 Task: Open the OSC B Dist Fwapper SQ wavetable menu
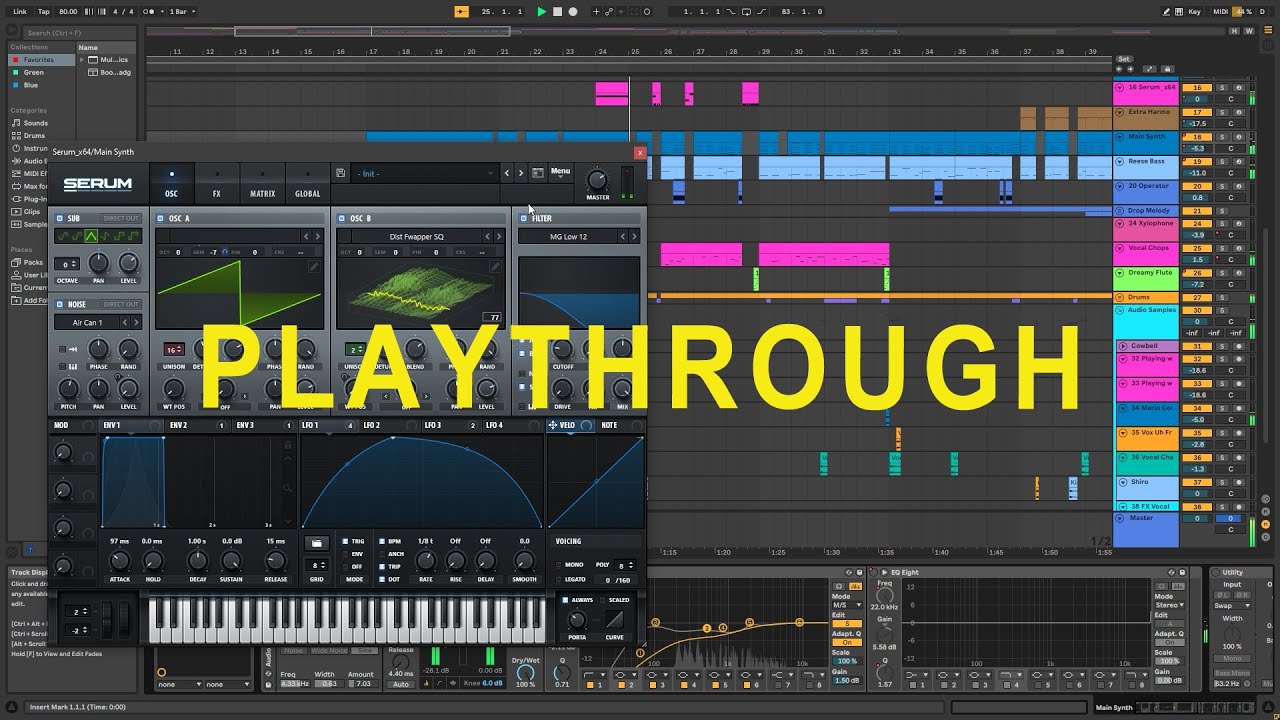[x=416, y=237]
